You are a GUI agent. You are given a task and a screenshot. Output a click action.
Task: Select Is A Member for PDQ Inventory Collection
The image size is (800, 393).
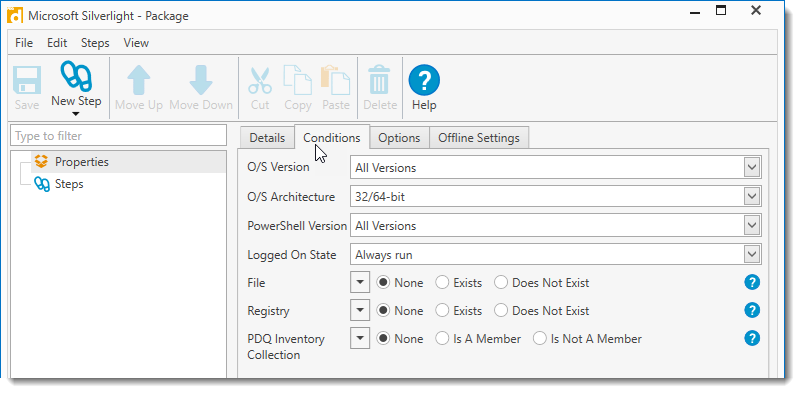[x=442, y=339]
